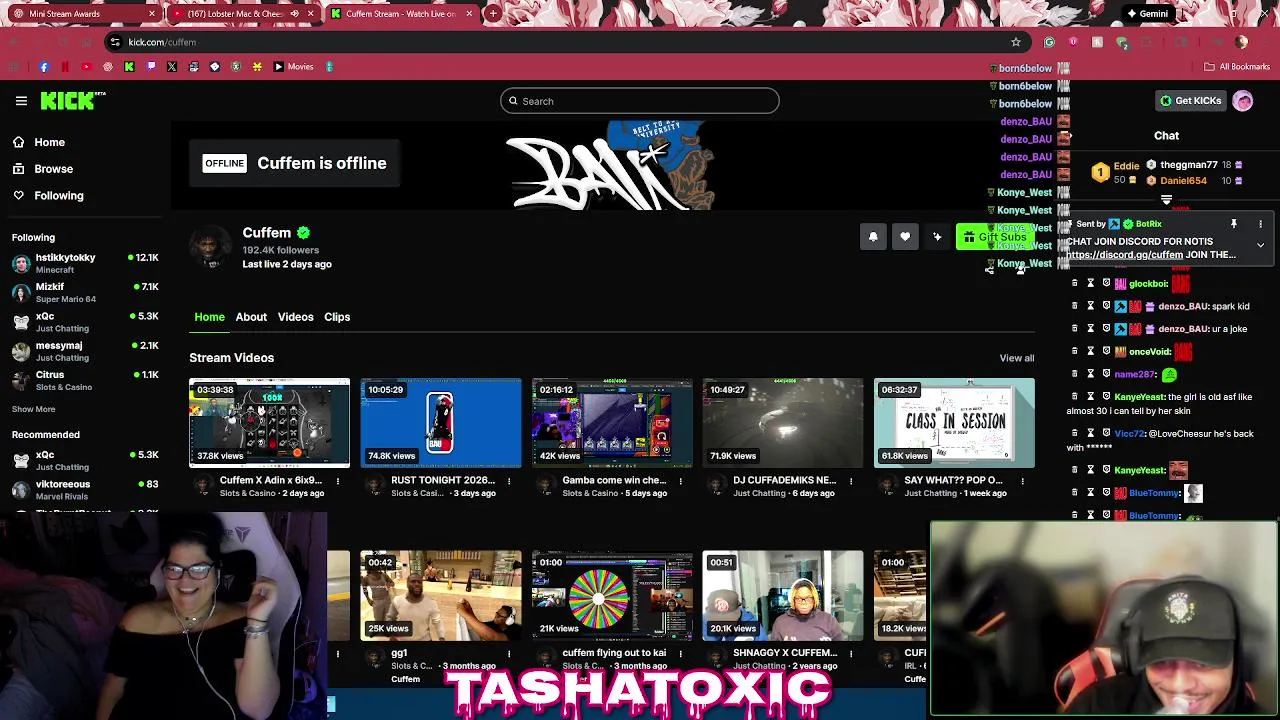
Task: Timeout icon beside glockboi message
Action: tap(1091, 284)
